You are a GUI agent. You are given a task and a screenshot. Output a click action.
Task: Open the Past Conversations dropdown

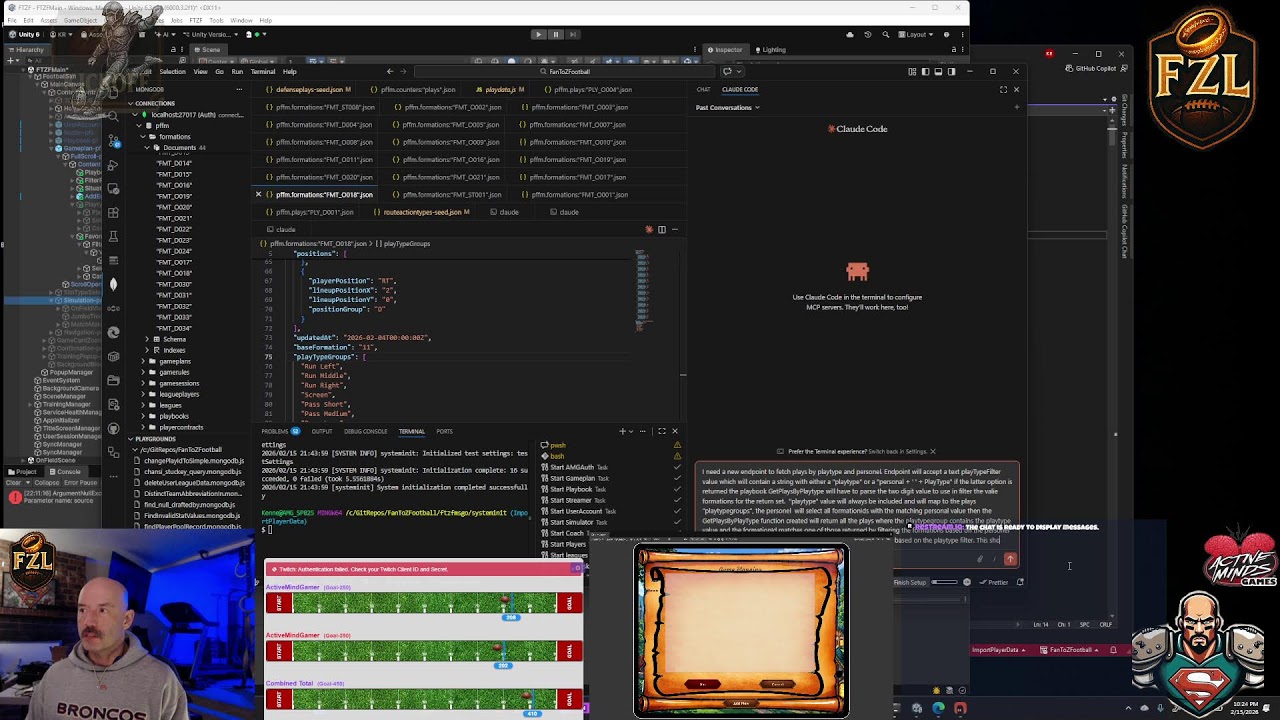coord(728,107)
